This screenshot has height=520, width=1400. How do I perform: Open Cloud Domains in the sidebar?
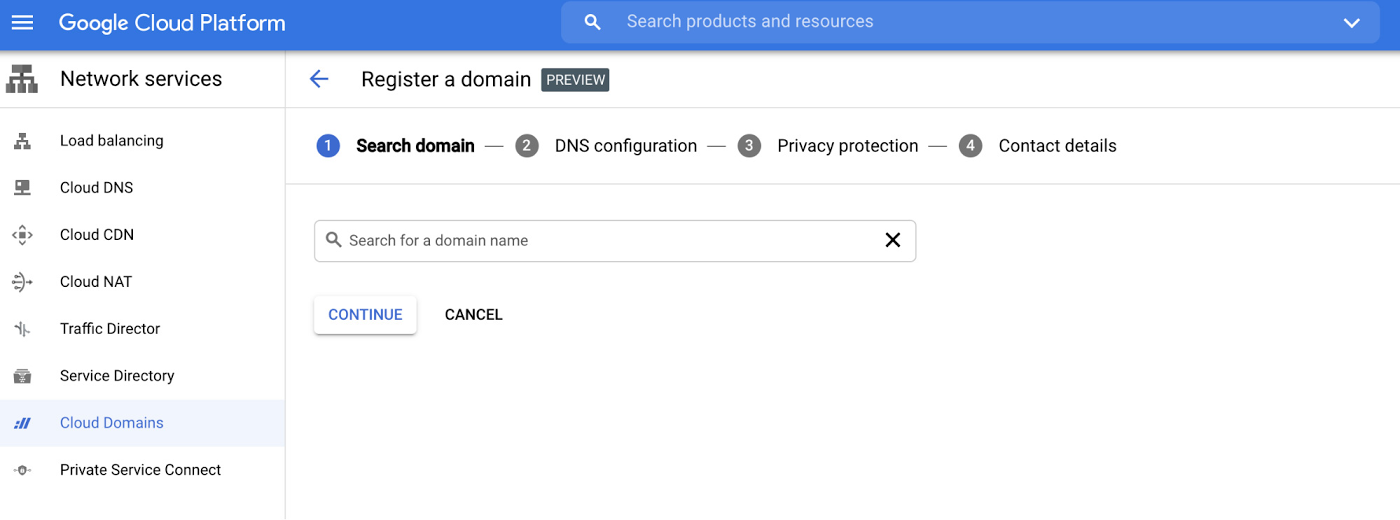(x=111, y=423)
